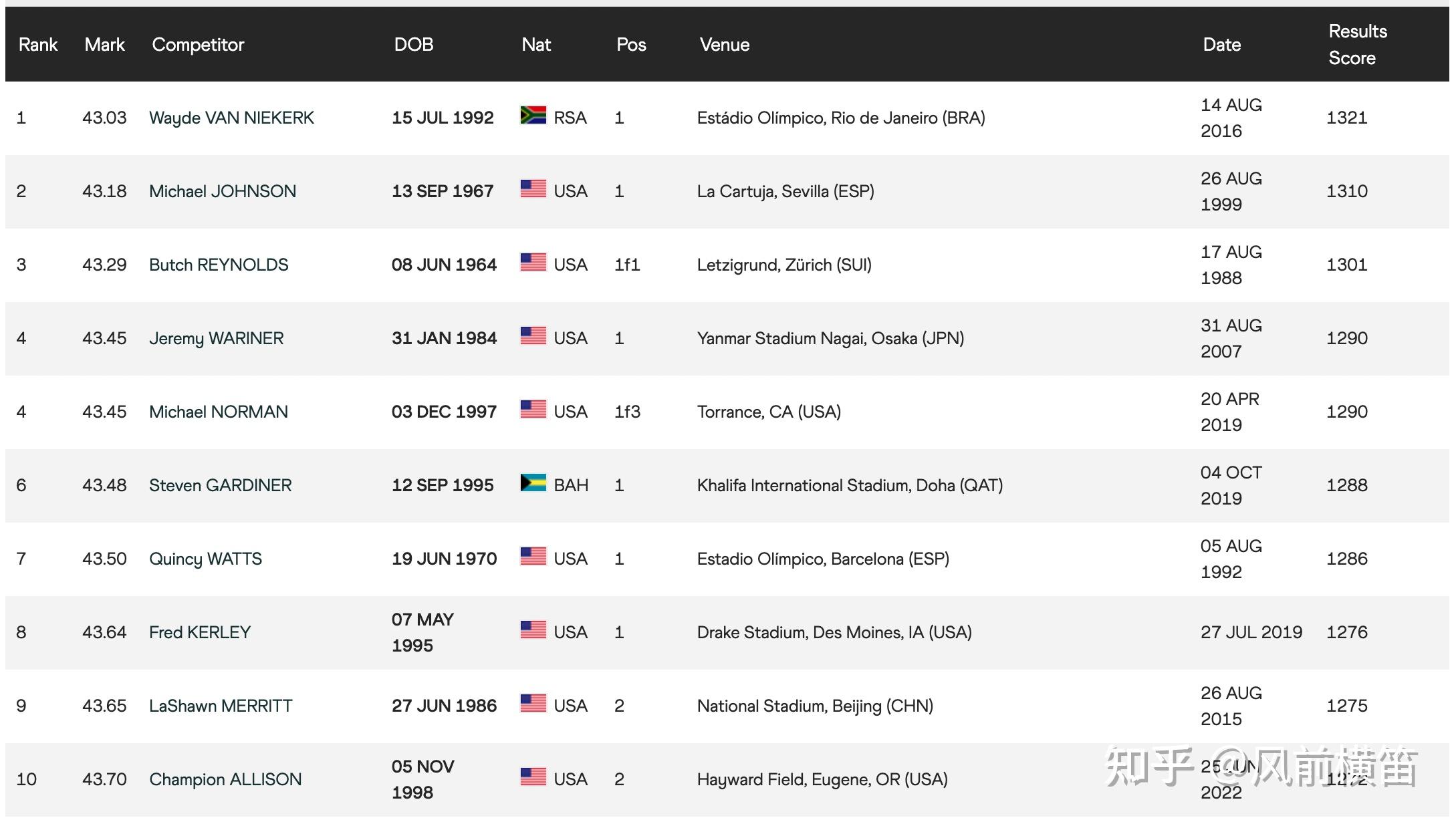Click the USA flag in Fred Kerley's row
This screenshot has height=826, width=1456.
pyautogui.click(x=533, y=630)
